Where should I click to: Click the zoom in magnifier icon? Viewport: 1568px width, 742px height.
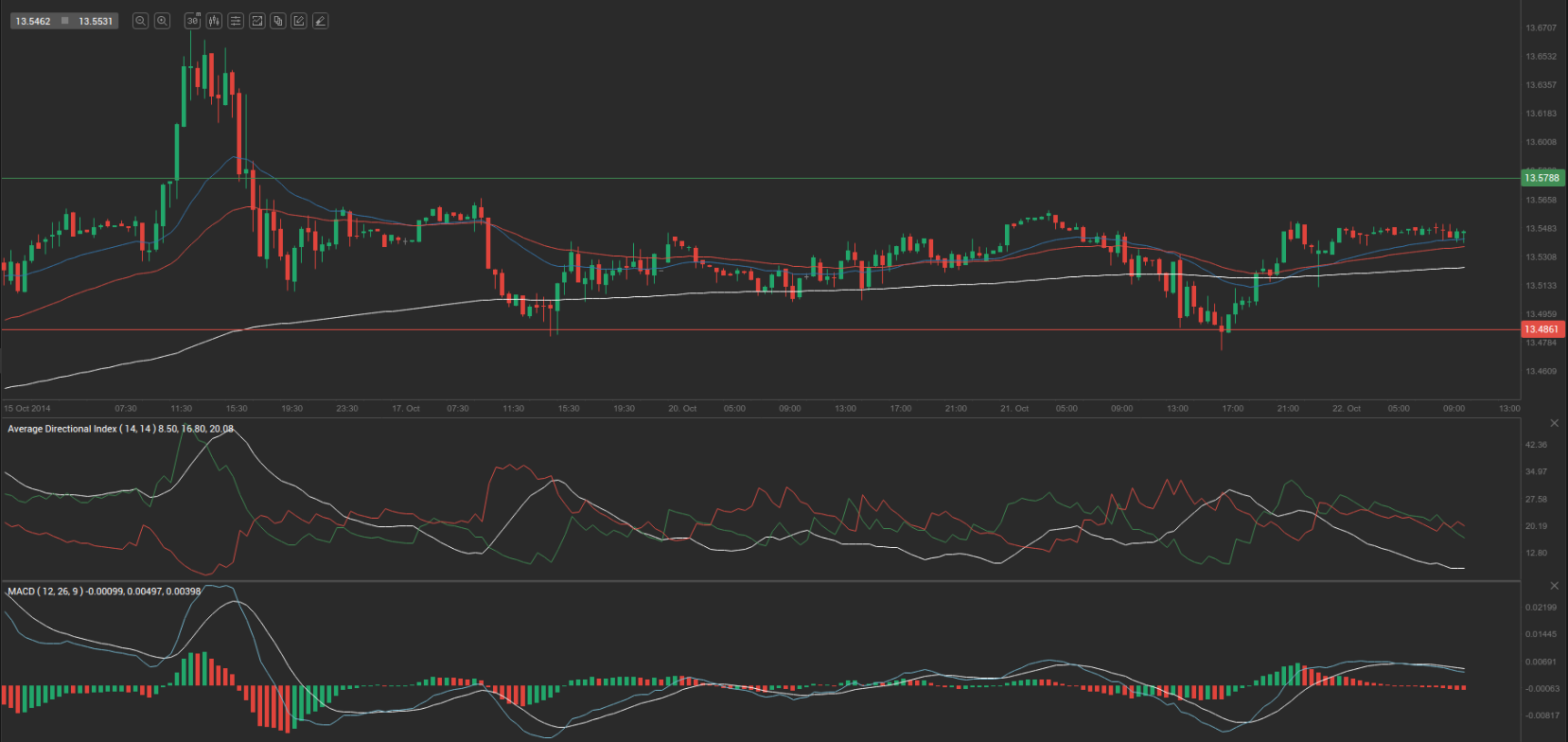click(162, 21)
